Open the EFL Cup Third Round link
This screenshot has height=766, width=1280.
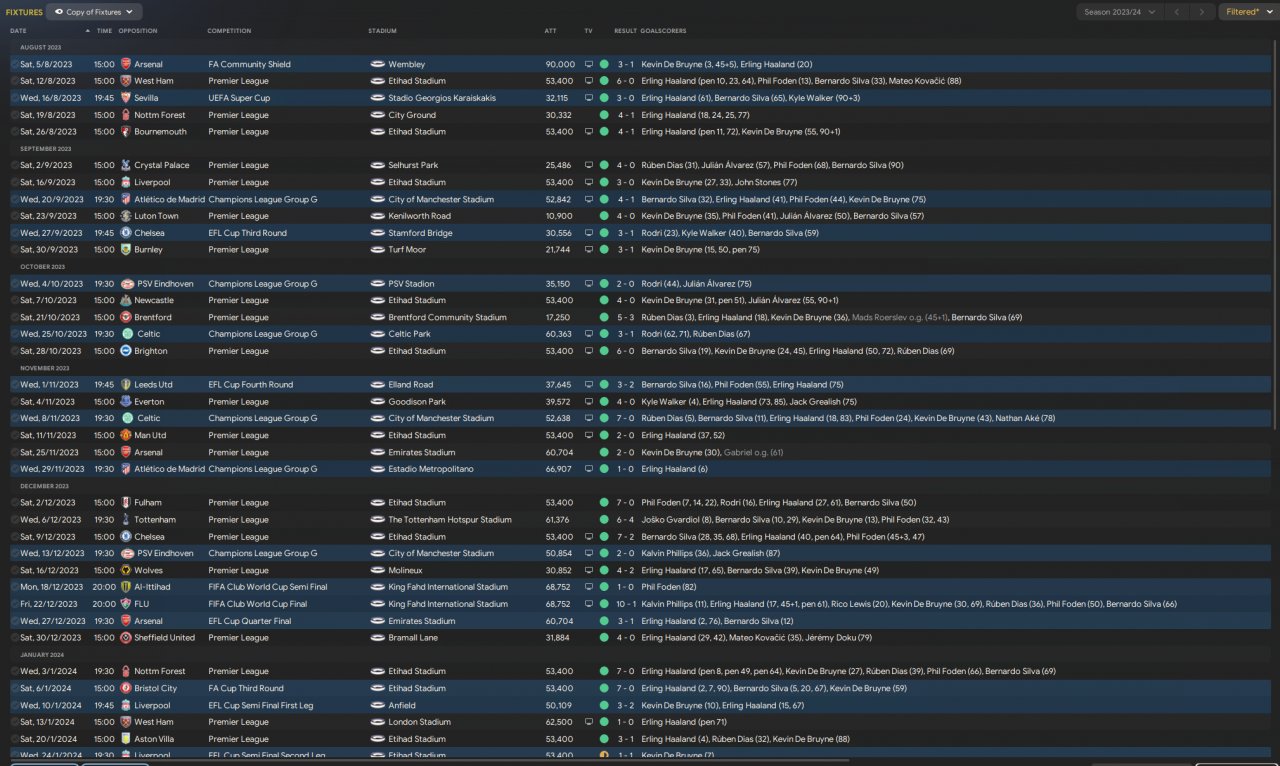[247, 233]
